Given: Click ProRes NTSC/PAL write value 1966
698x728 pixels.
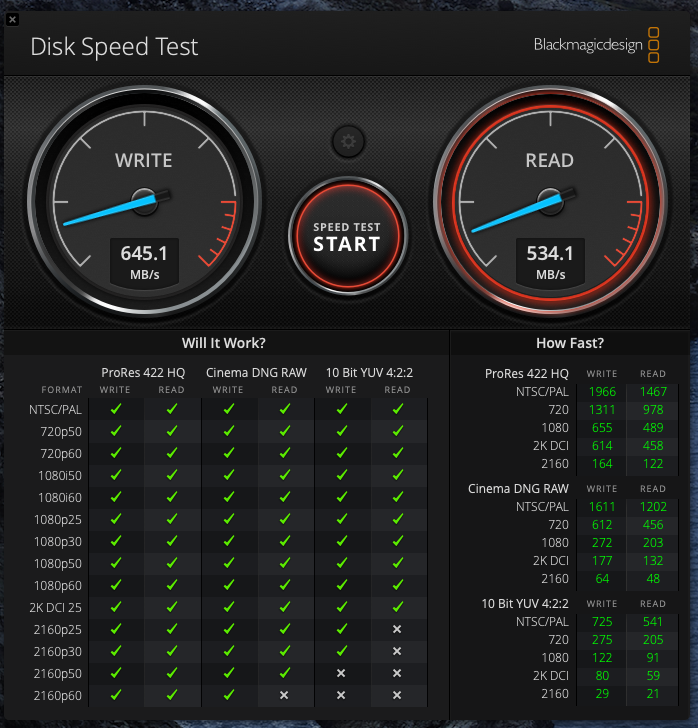Looking at the screenshot, I should point(602,392).
